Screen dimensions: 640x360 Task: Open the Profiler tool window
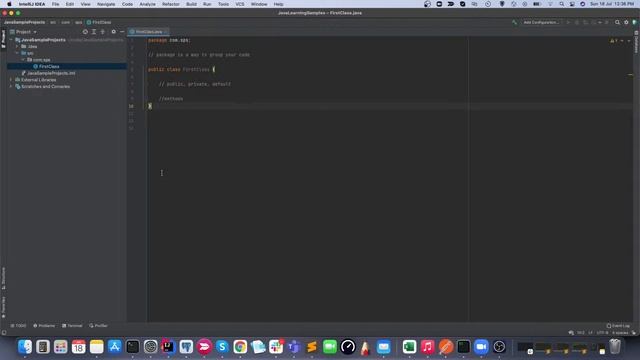tap(98, 326)
